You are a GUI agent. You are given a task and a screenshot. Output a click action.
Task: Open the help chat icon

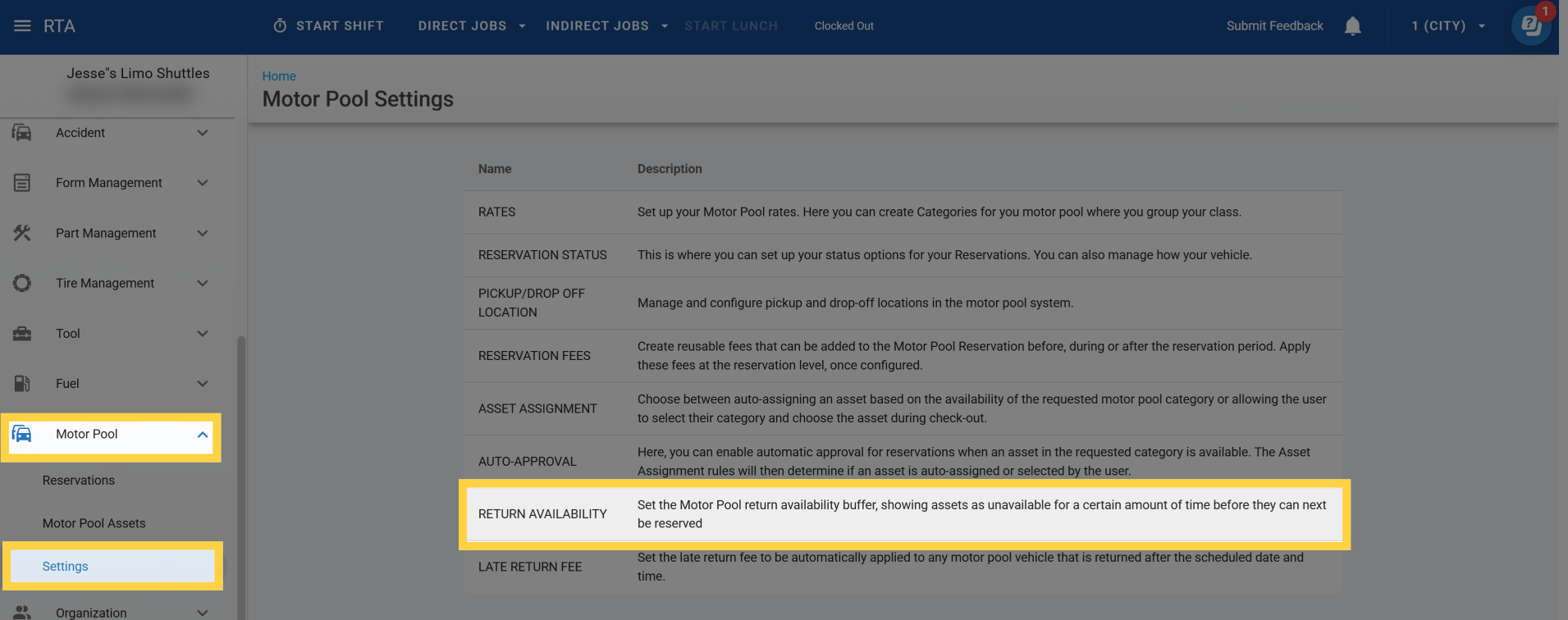1530,26
